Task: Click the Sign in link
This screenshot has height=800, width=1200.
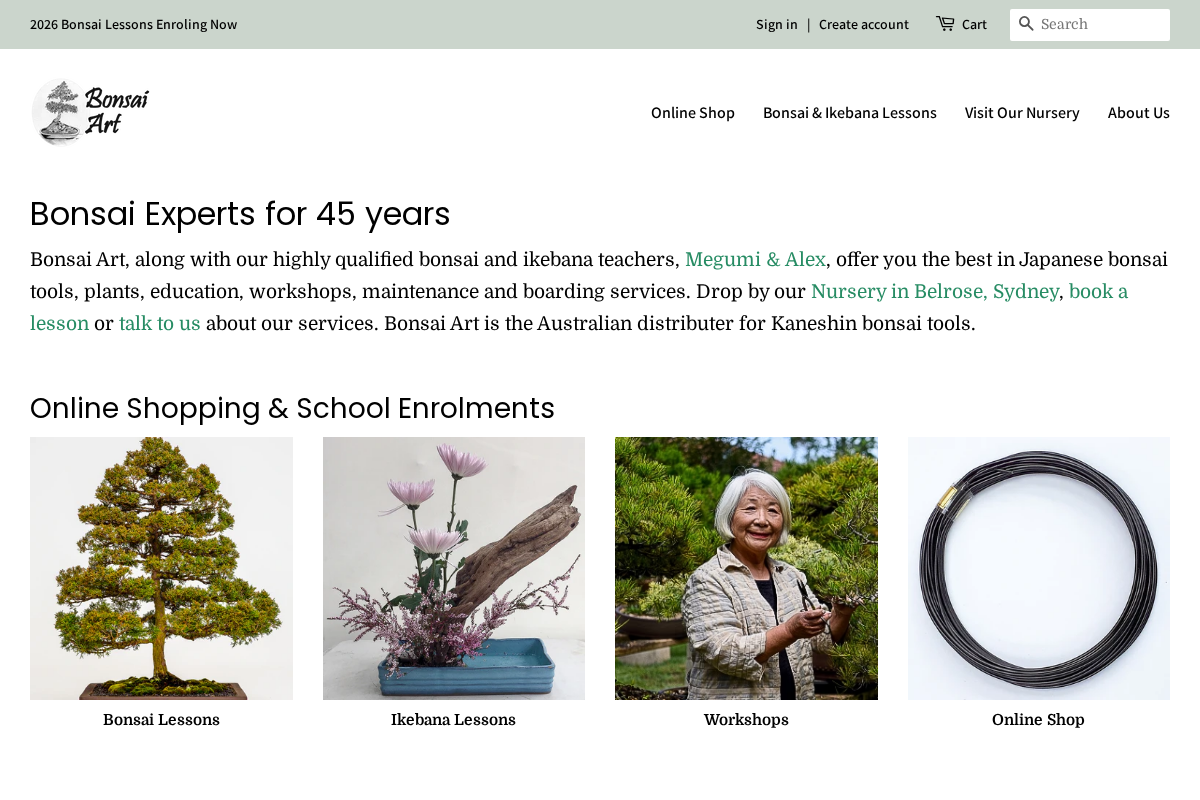Action: point(776,24)
